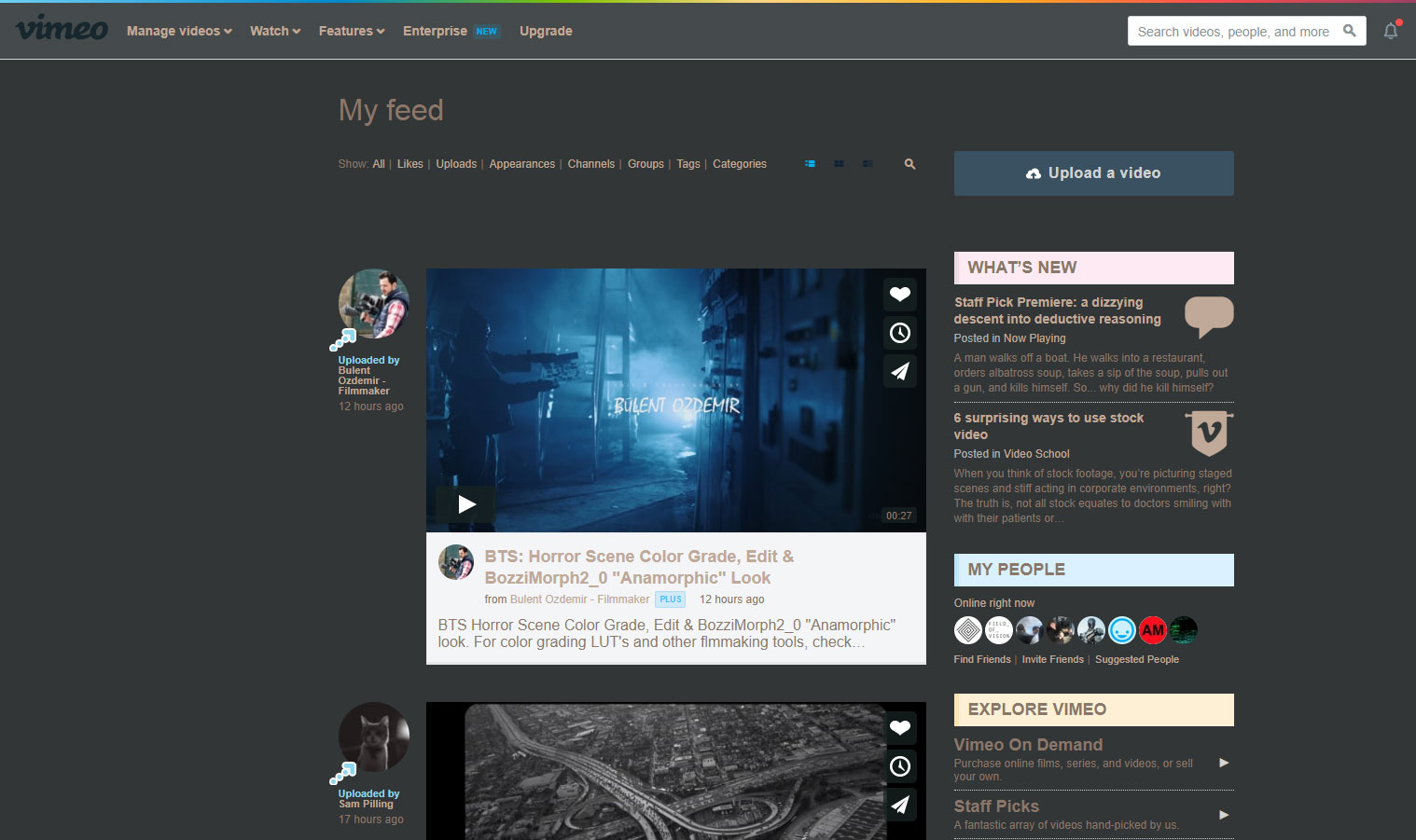The image size is (1416, 840).
Task: Click the Vimeo logo
Action: (x=62, y=29)
